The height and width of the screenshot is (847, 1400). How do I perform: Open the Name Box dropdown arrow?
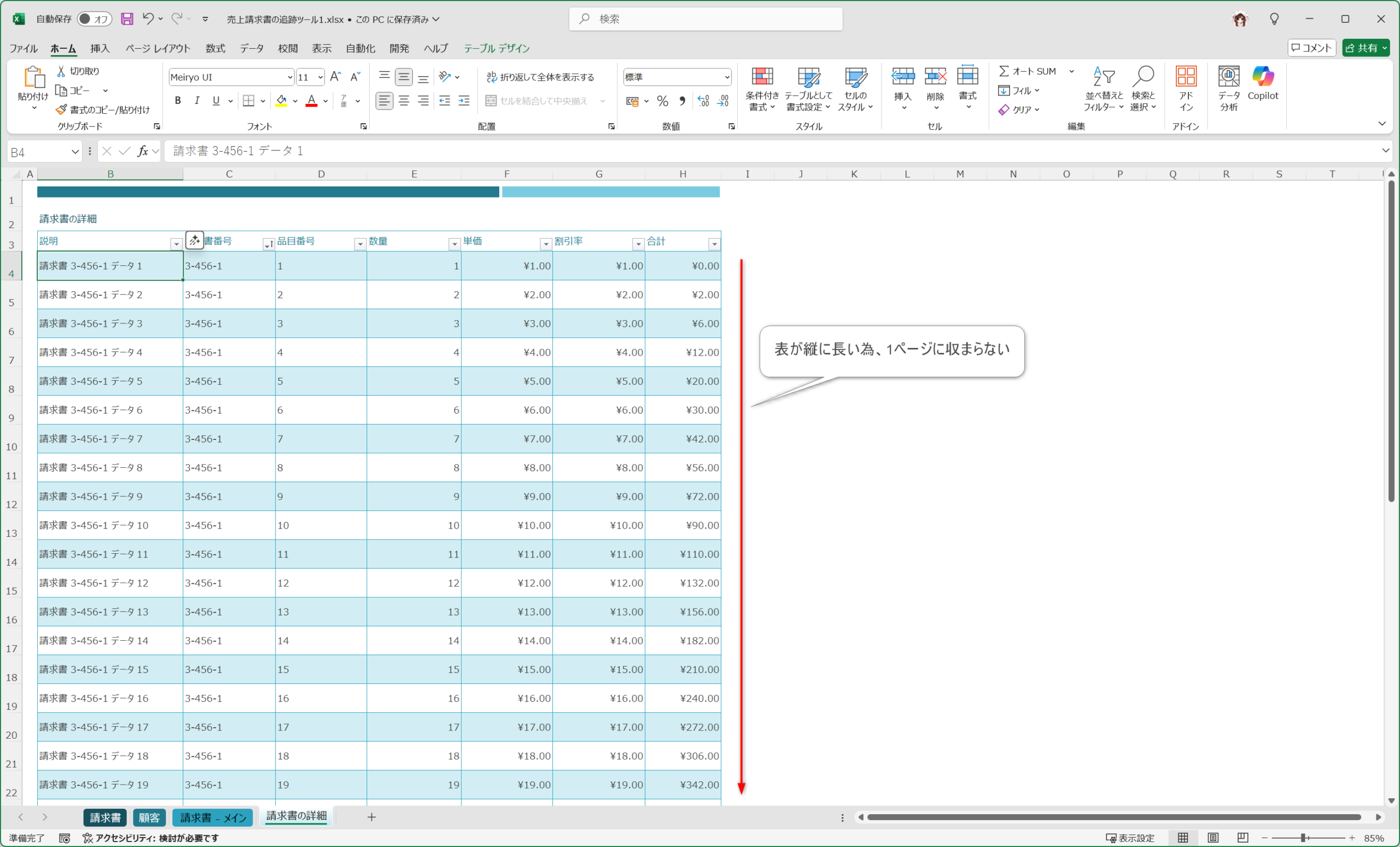click(74, 152)
